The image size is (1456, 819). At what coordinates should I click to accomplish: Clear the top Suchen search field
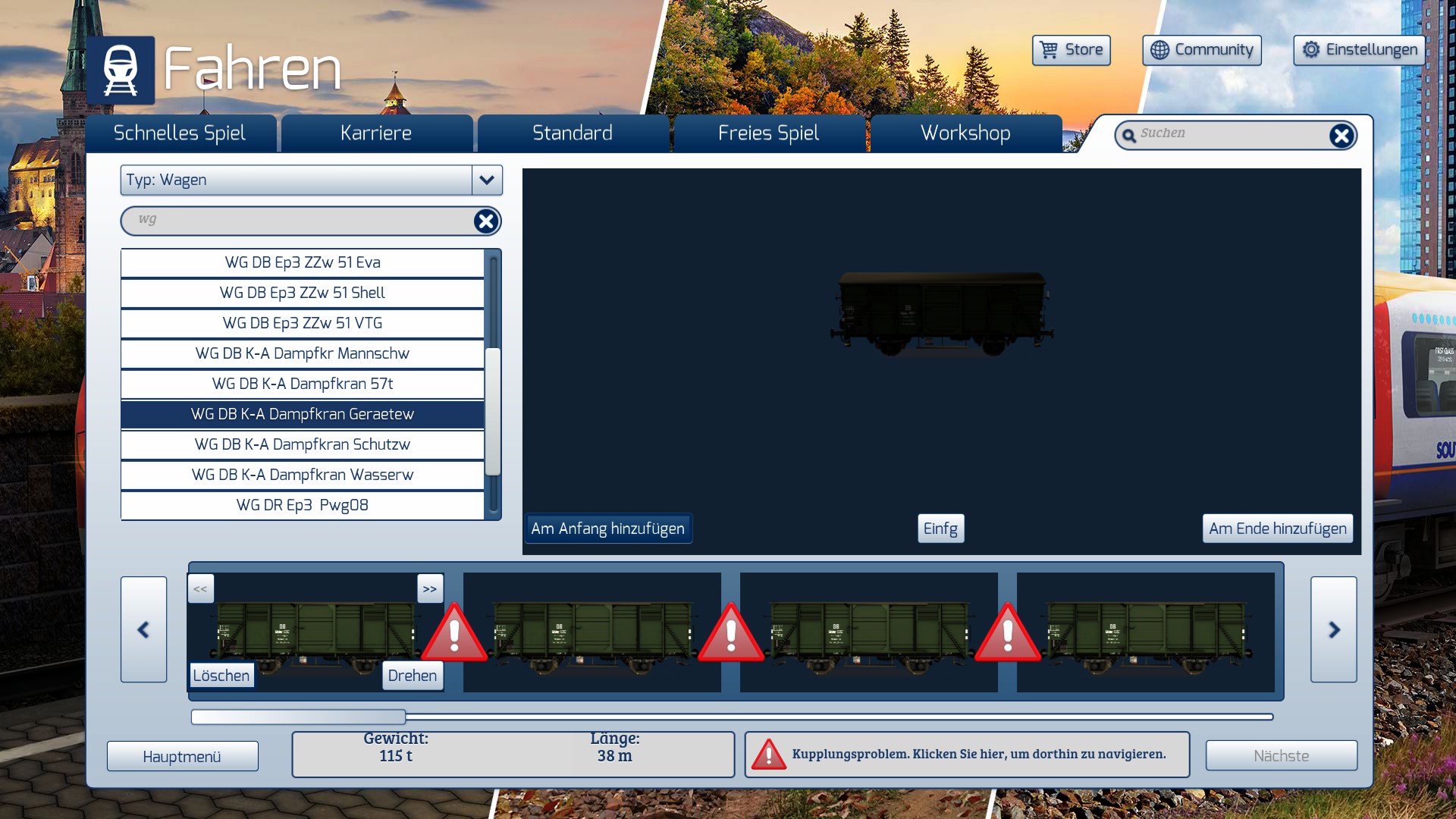click(1341, 136)
